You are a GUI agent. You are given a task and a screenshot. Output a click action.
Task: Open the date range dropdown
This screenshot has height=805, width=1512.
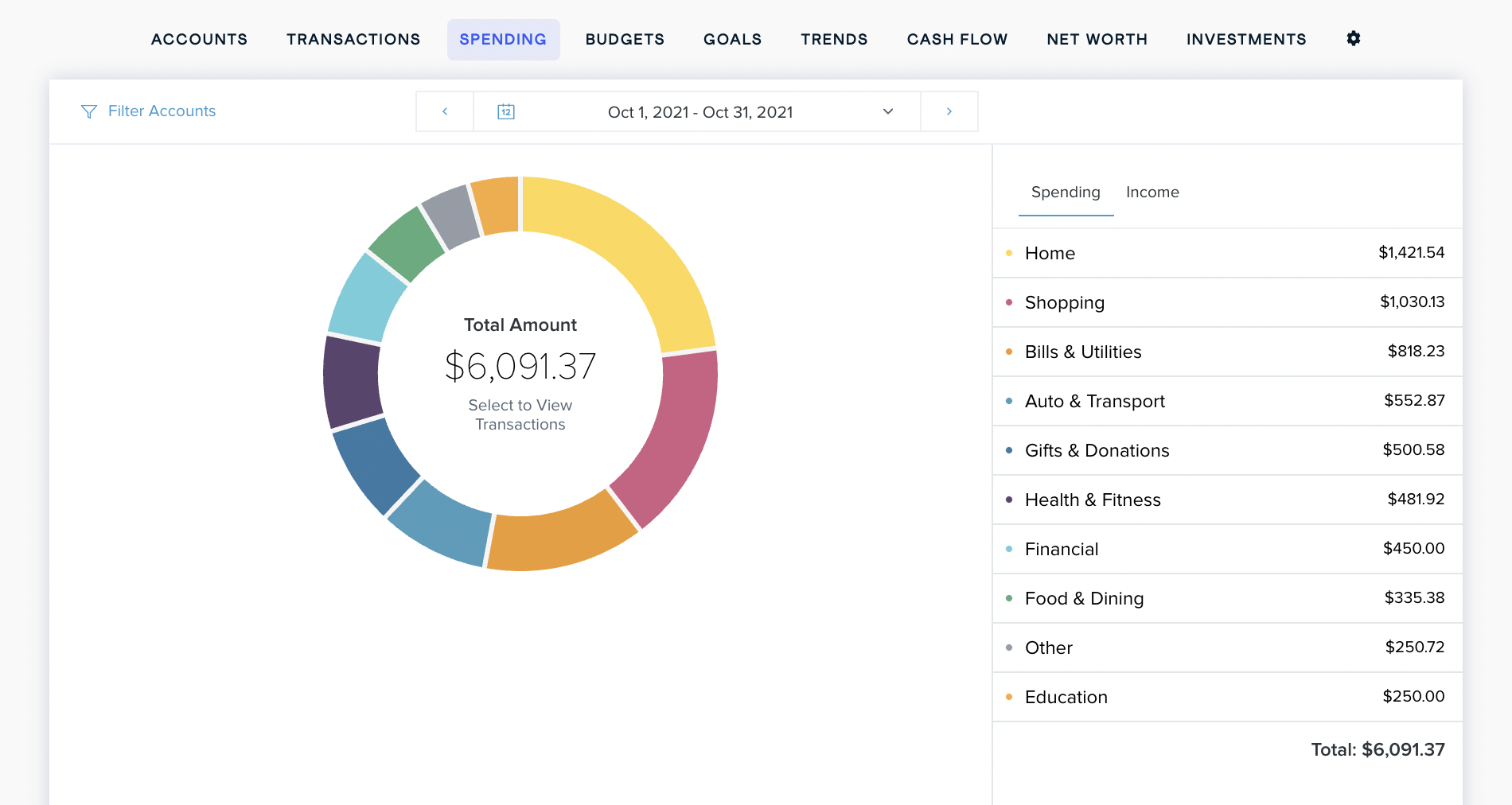pos(887,112)
